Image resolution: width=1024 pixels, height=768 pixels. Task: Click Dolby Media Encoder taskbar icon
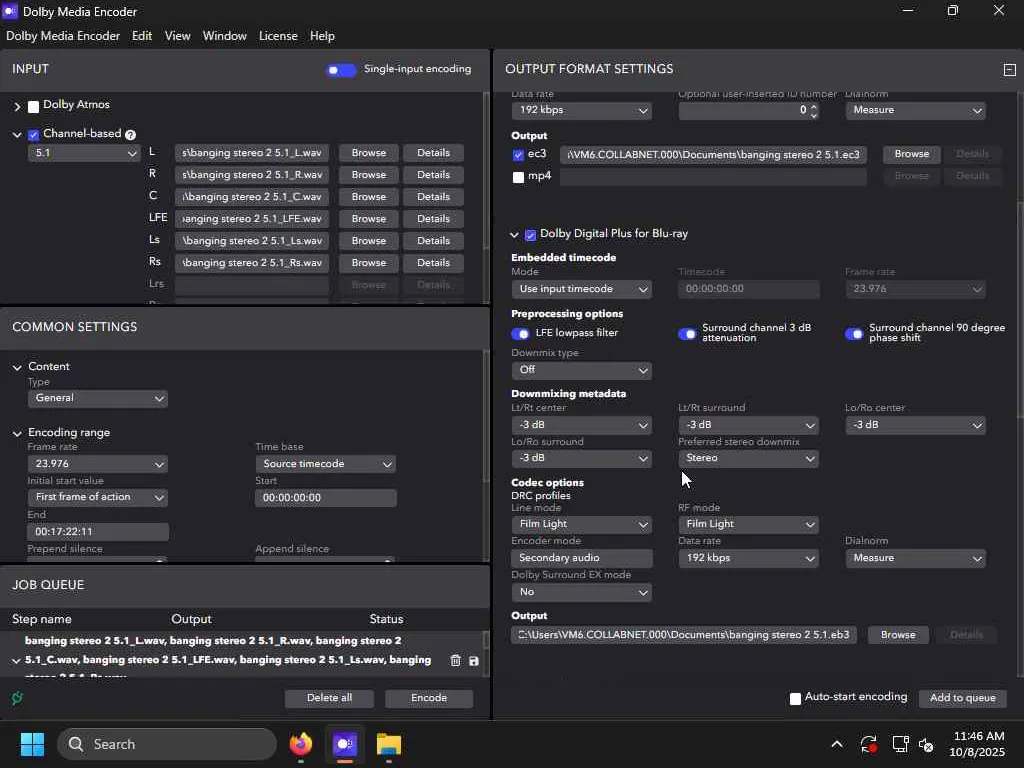pyautogui.click(x=345, y=744)
